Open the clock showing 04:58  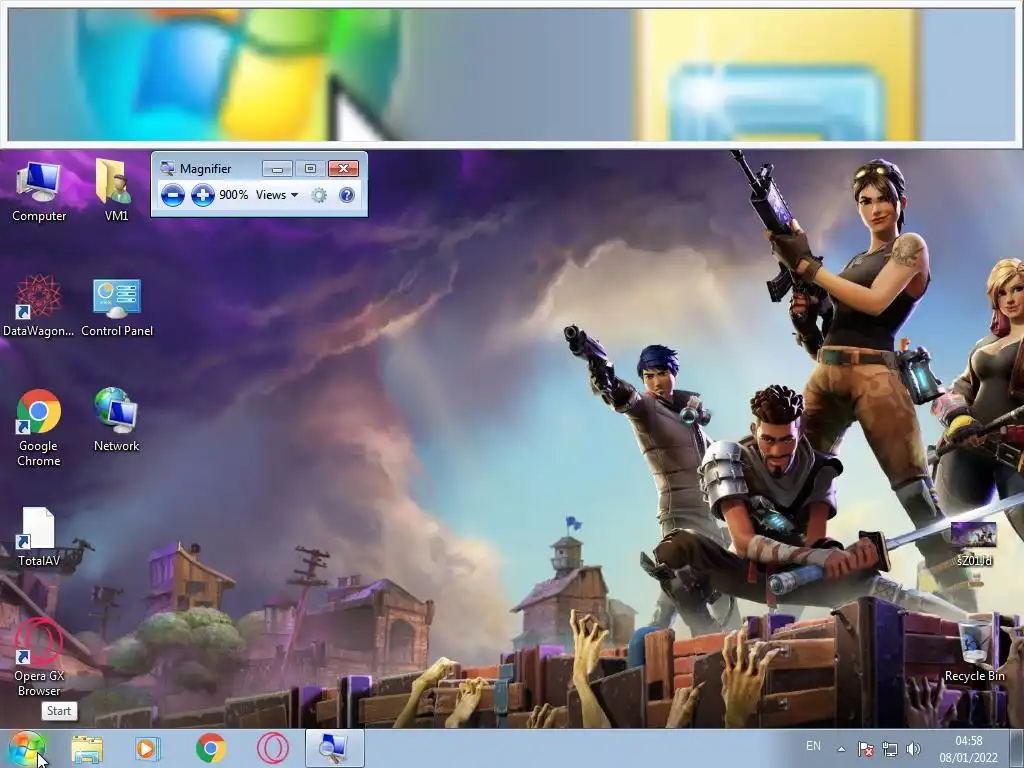point(968,748)
